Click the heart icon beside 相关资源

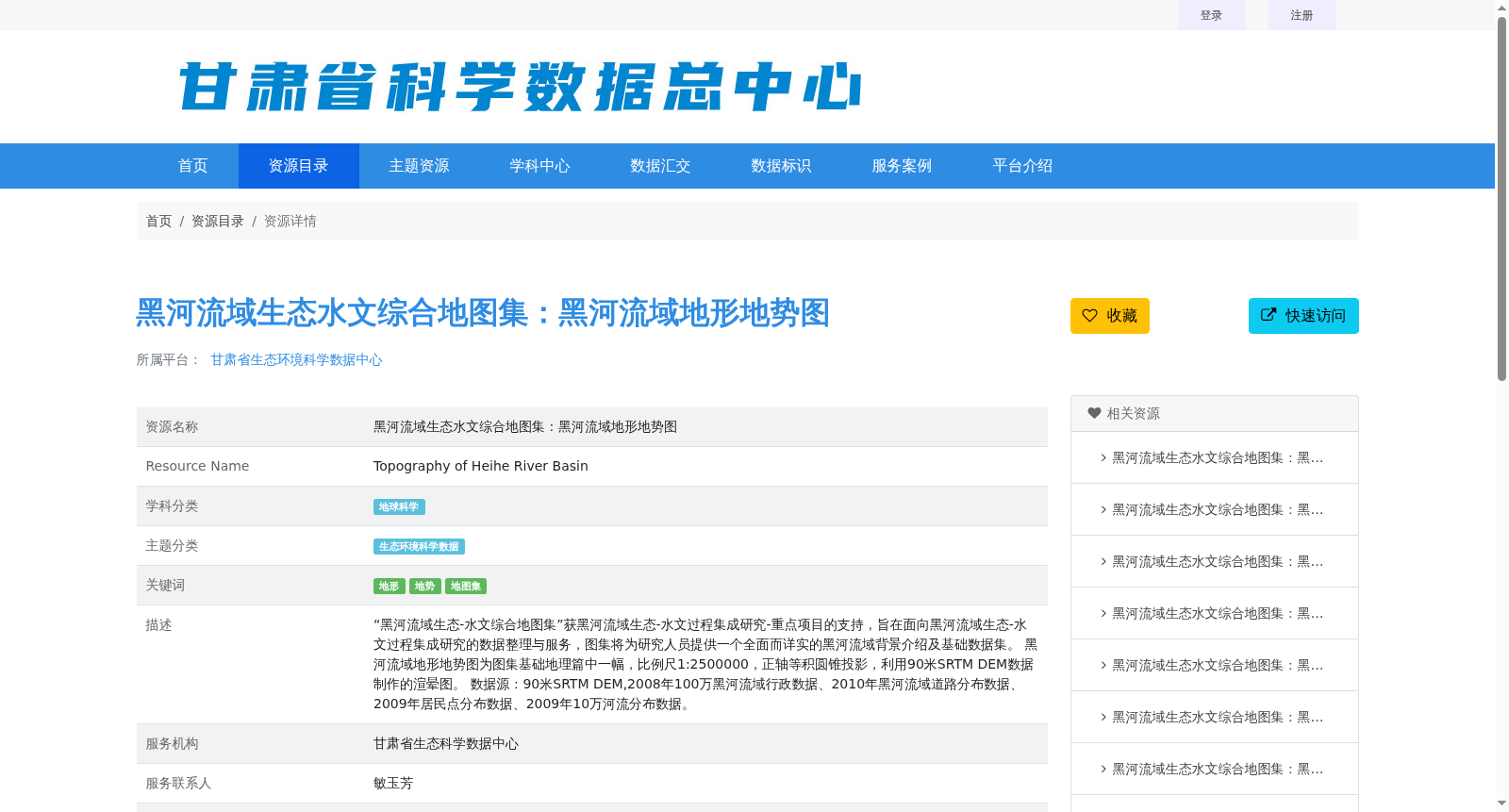coord(1094,413)
